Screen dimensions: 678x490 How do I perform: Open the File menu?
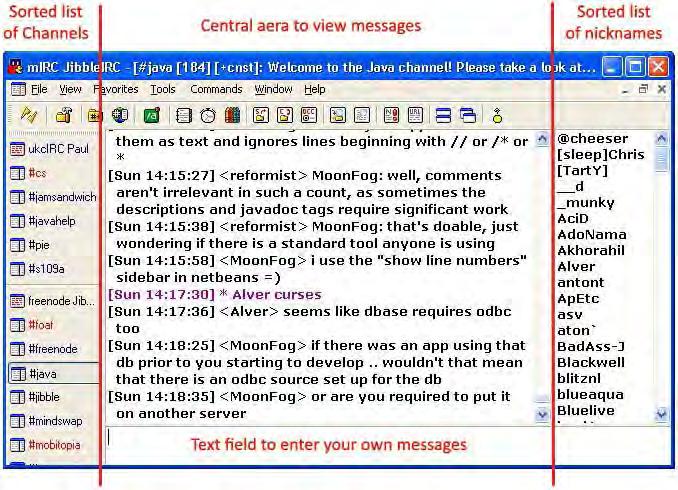coord(39,89)
